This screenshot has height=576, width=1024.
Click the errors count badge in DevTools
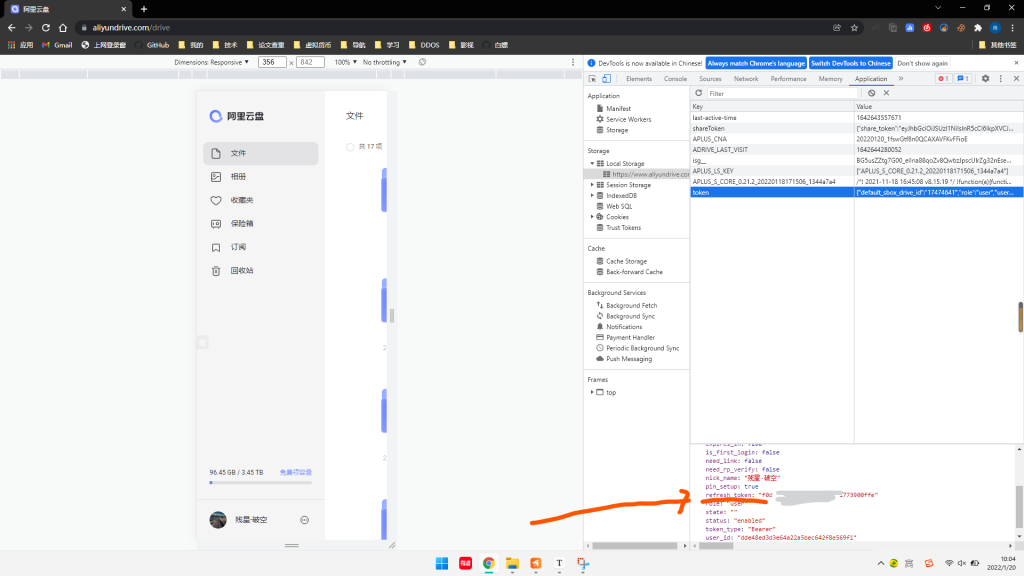pyautogui.click(x=943, y=78)
